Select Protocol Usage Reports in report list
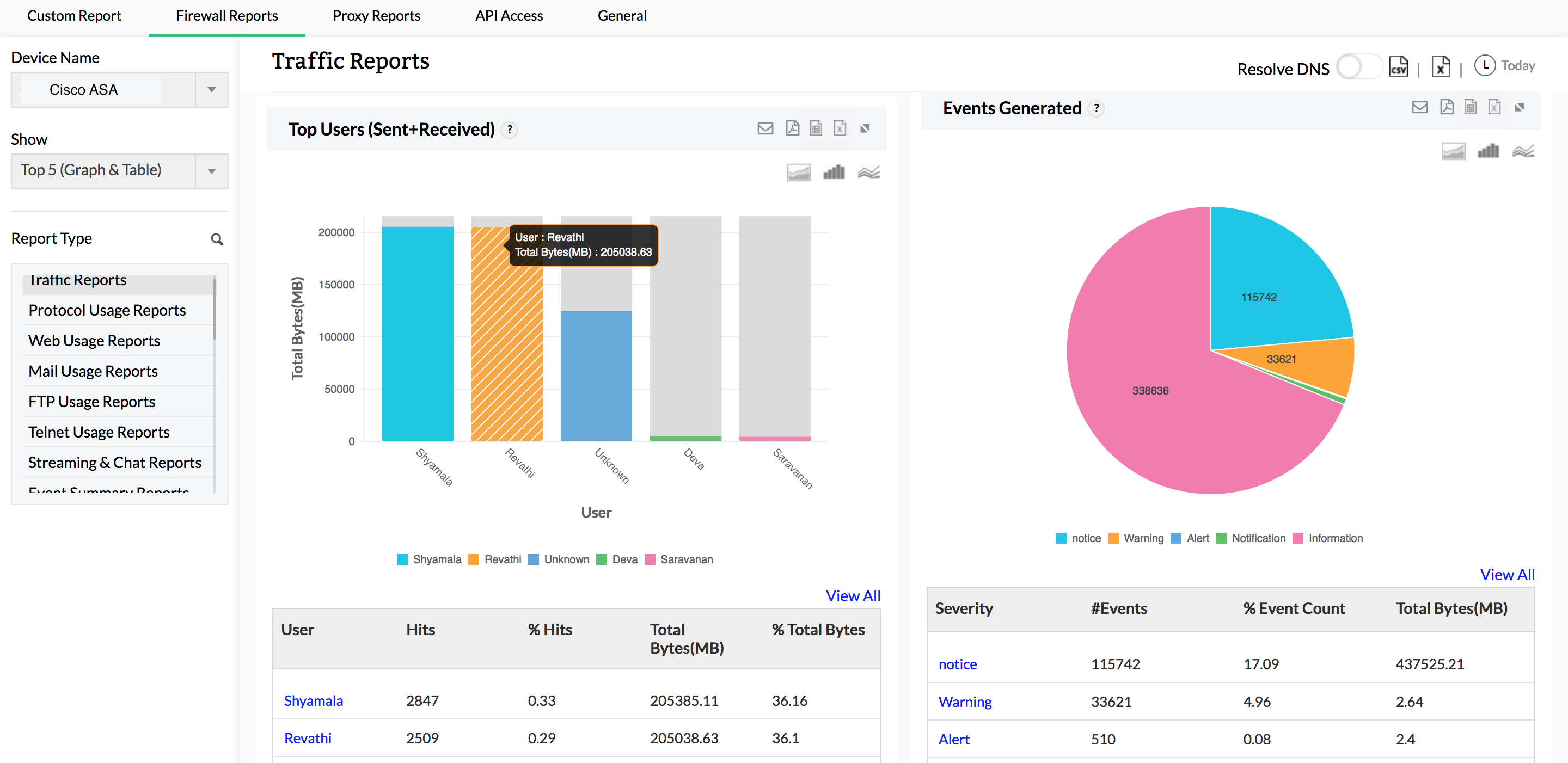 coord(107,310)
